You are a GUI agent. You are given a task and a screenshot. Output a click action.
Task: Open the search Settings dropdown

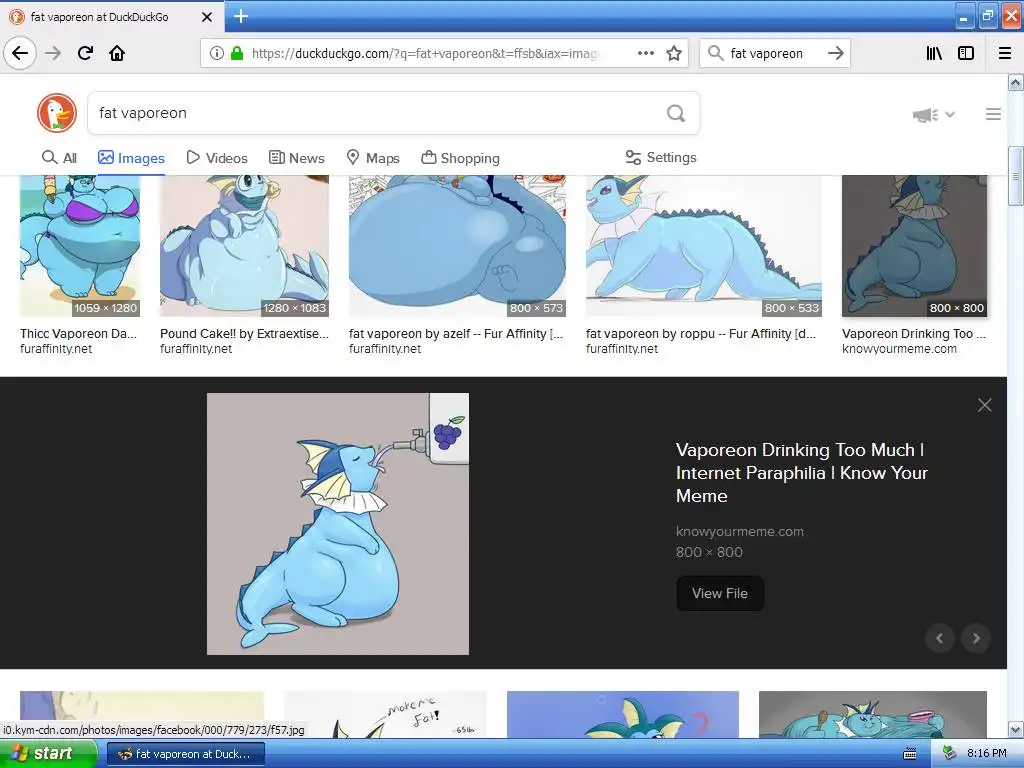pyautogui.click(x=661, y=157)
